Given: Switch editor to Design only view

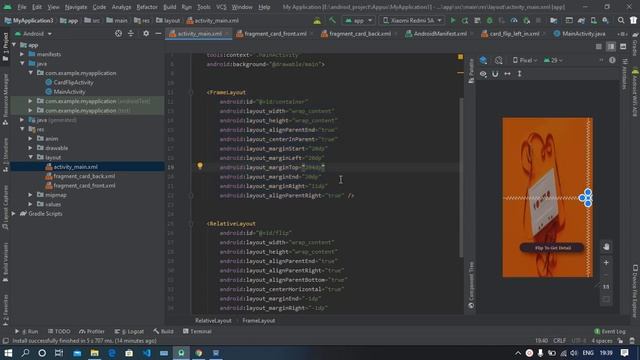Looking at the screenshot, I should tap(623, 47).
